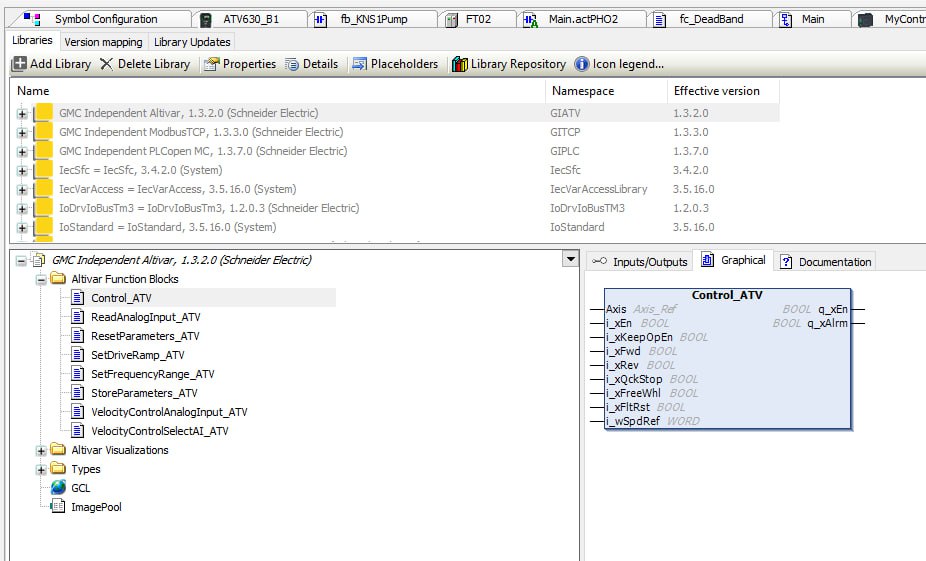
Task: Click yellow library icon of IecSfc row
Action: coord(43,170)
